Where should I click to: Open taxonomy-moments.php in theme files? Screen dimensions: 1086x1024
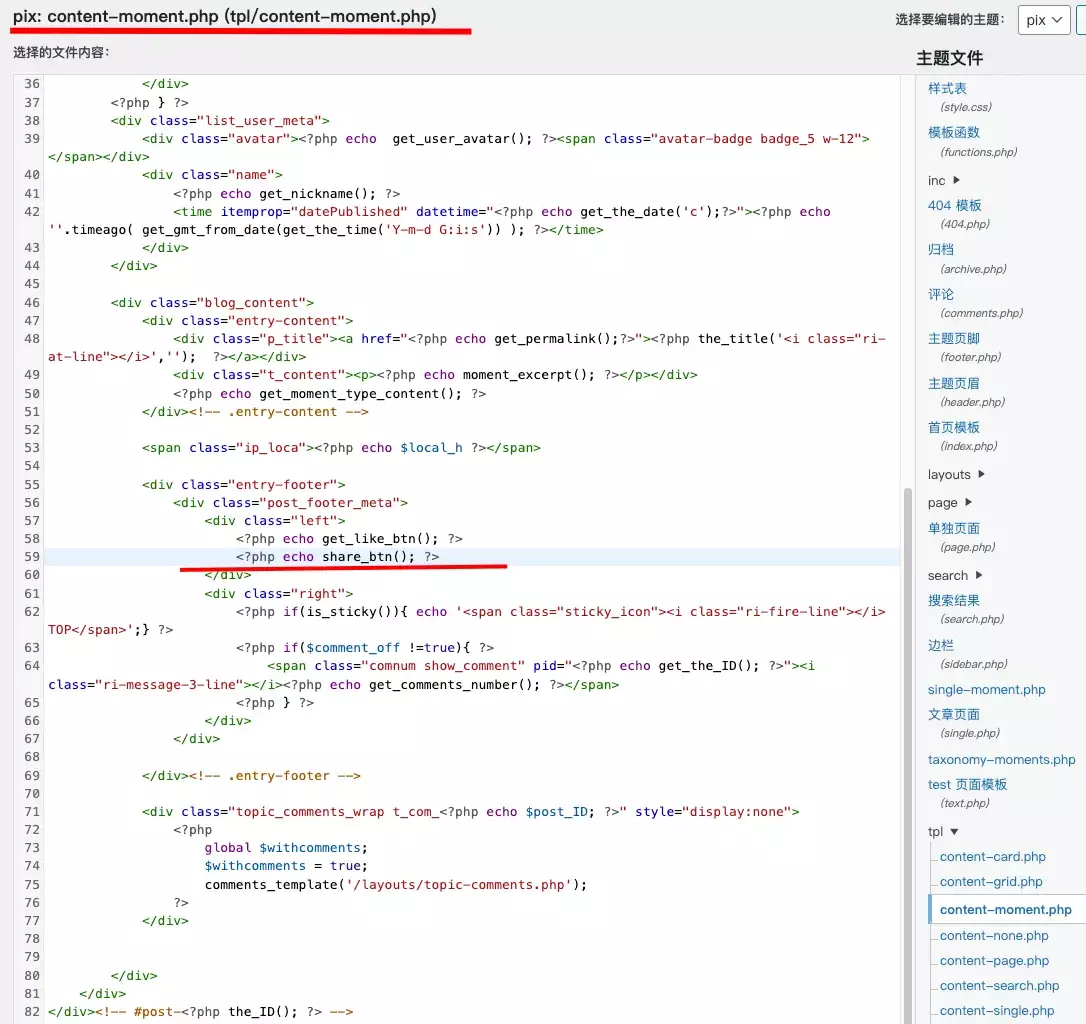pos(1002,759)
